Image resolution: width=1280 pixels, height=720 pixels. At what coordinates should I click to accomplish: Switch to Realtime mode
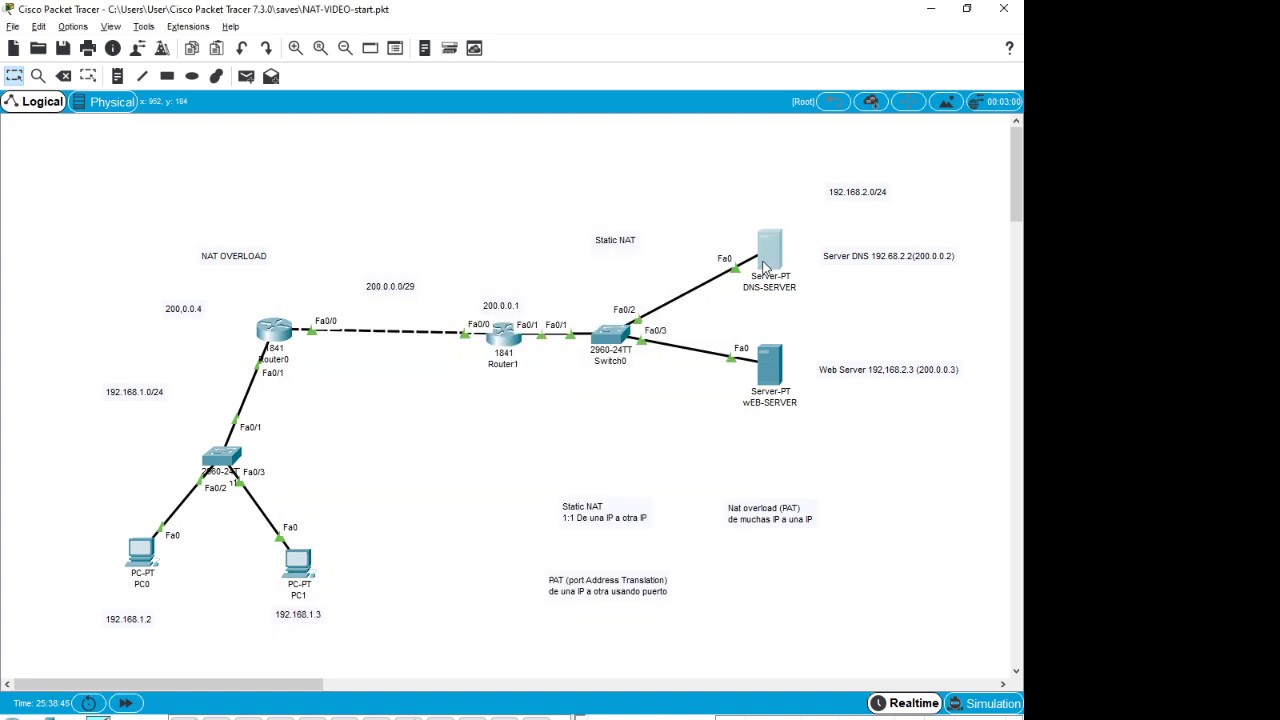pyautogui.click(x=904, y=703)
